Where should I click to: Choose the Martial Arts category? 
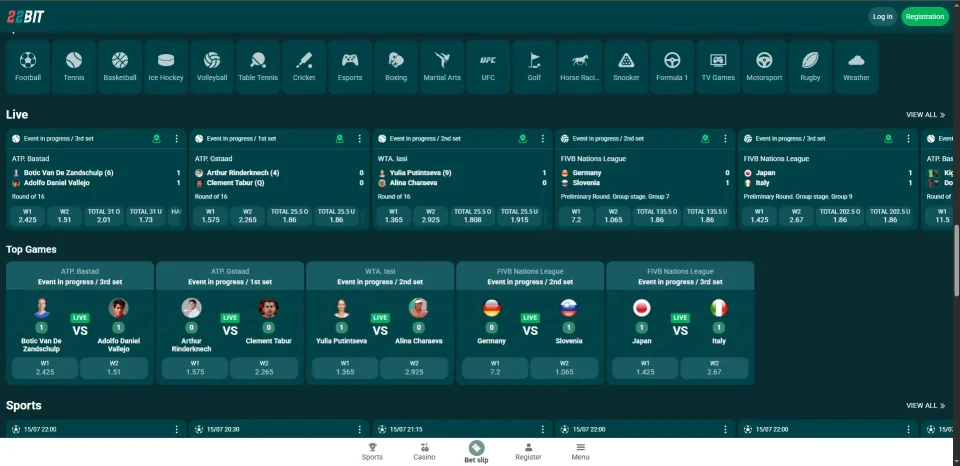442,67
